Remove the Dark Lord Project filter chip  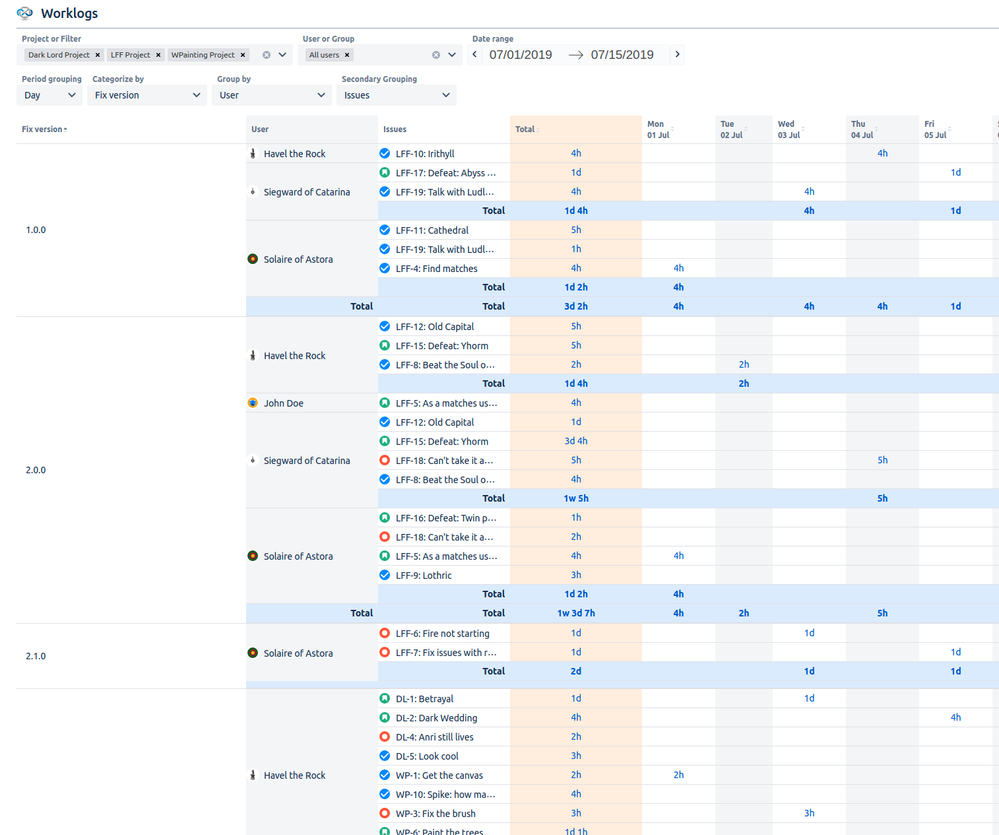[98, 55]
